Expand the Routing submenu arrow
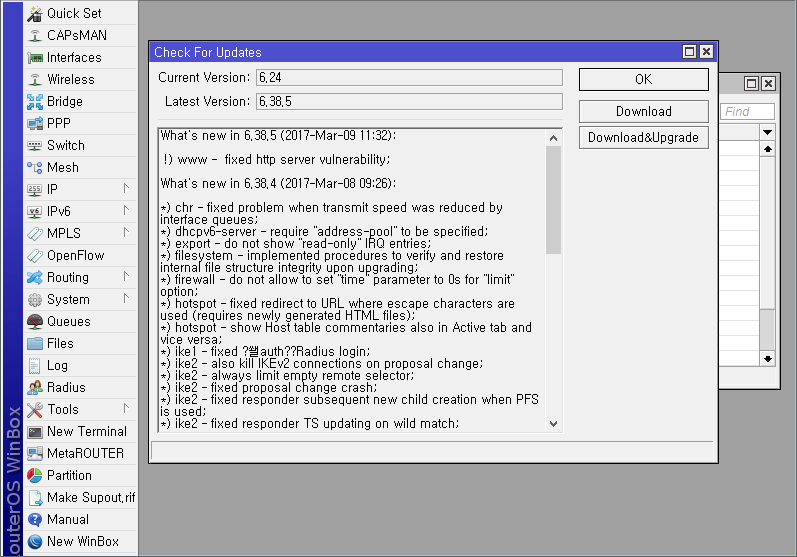 pos(126,276)
